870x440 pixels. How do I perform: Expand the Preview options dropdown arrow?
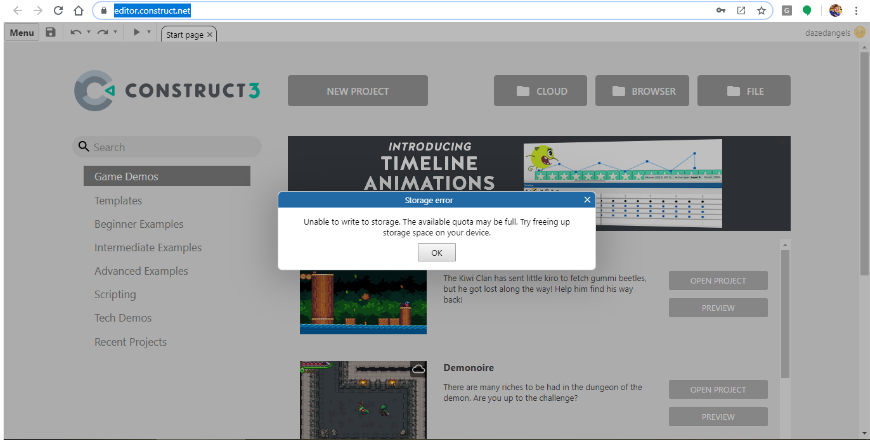[x=149, y=32]
